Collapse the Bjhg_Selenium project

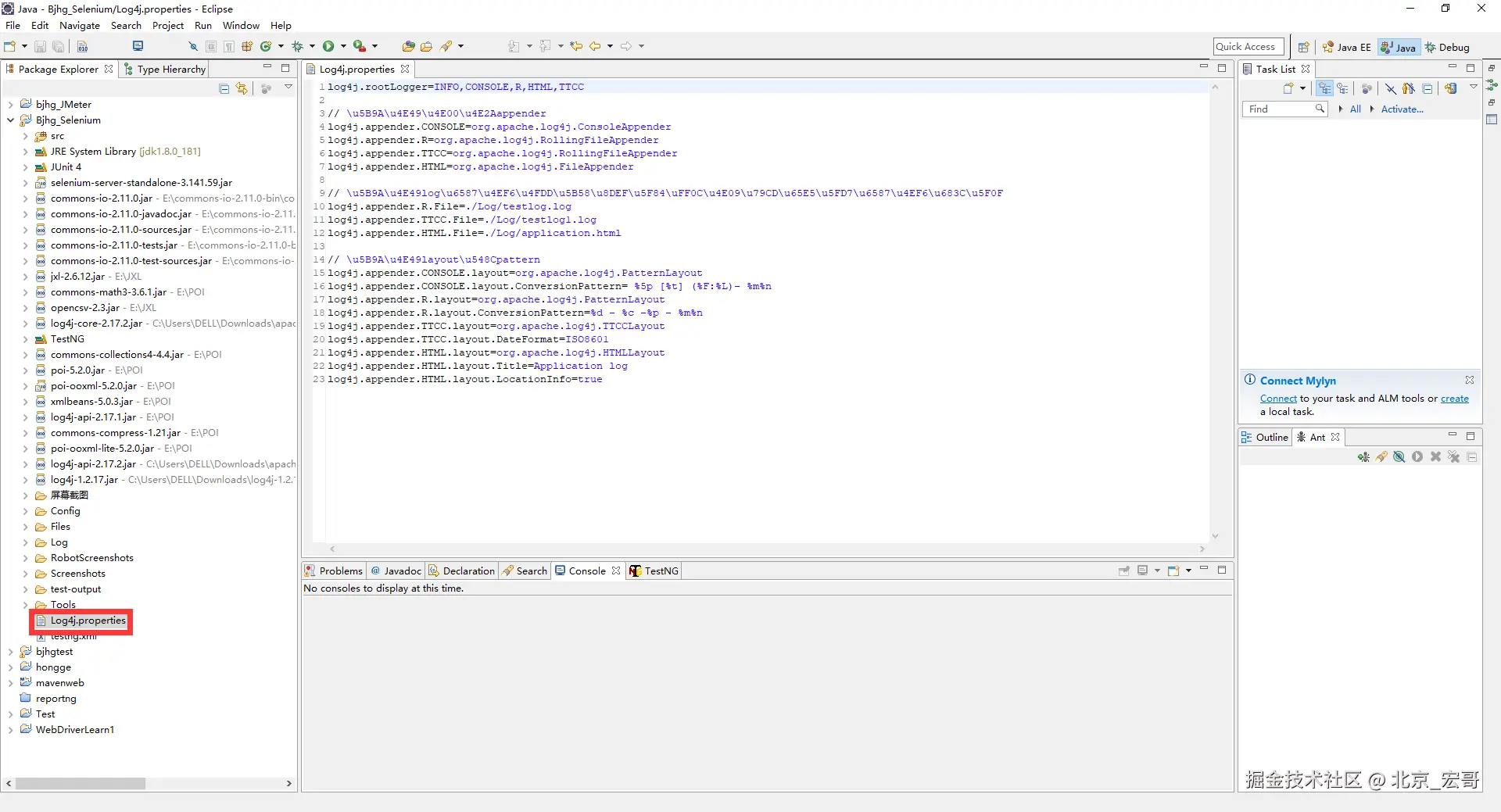click(10, 120)
